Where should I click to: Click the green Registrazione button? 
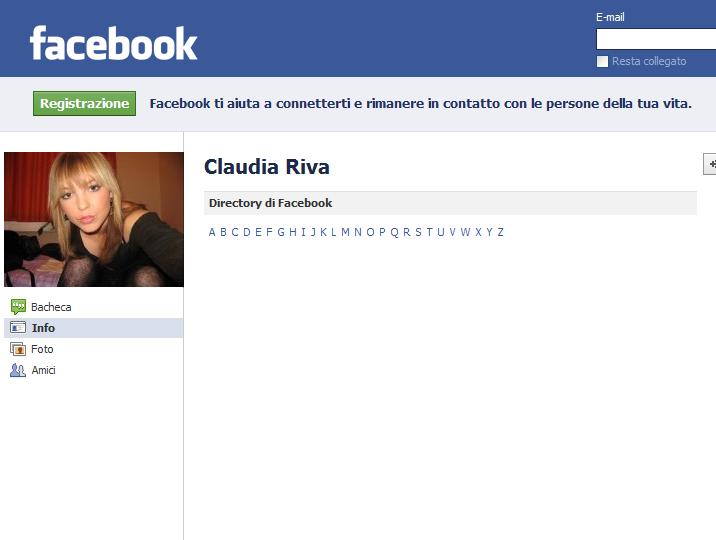(84, 104)
